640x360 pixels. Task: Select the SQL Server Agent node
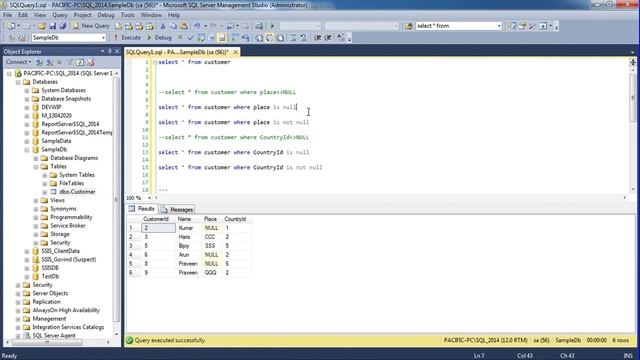tap(54, 336)
